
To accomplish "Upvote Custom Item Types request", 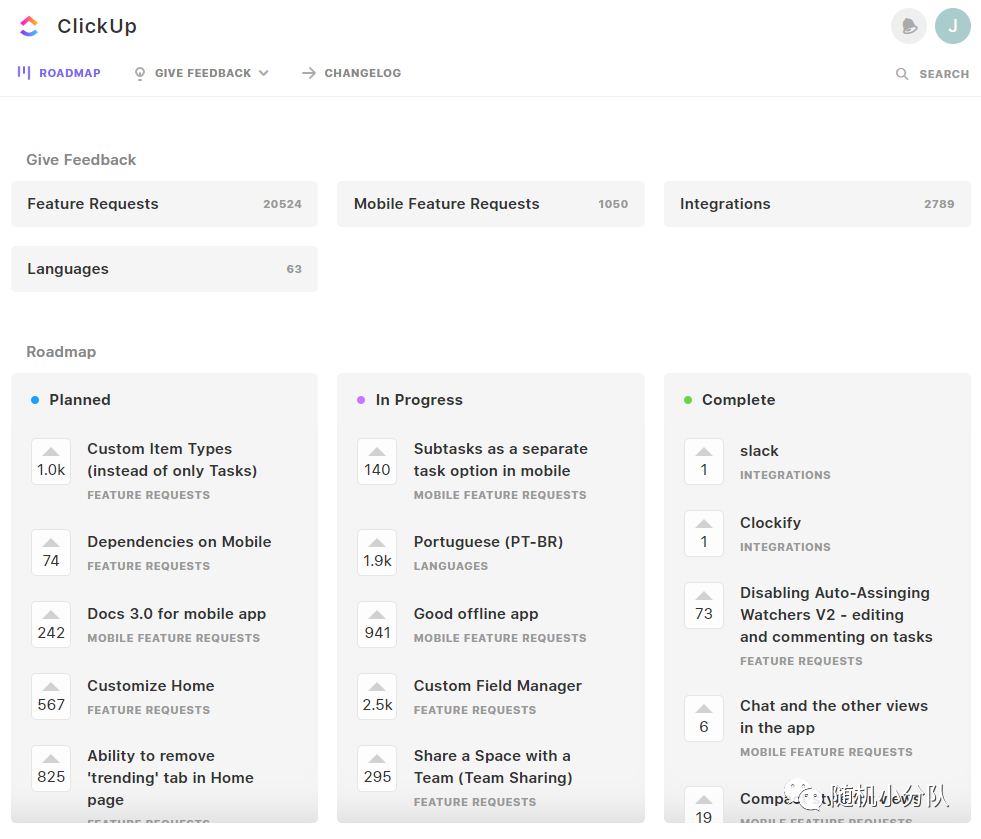I will [x=51, y=461].
